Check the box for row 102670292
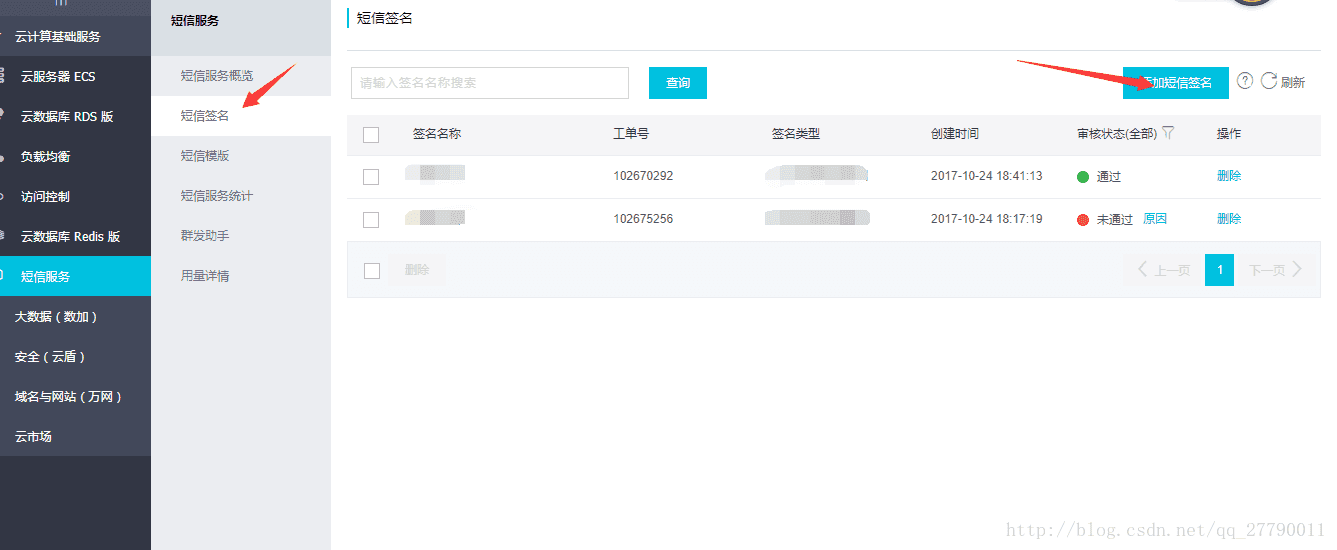The image size is (1337, 550). (371, 177)
